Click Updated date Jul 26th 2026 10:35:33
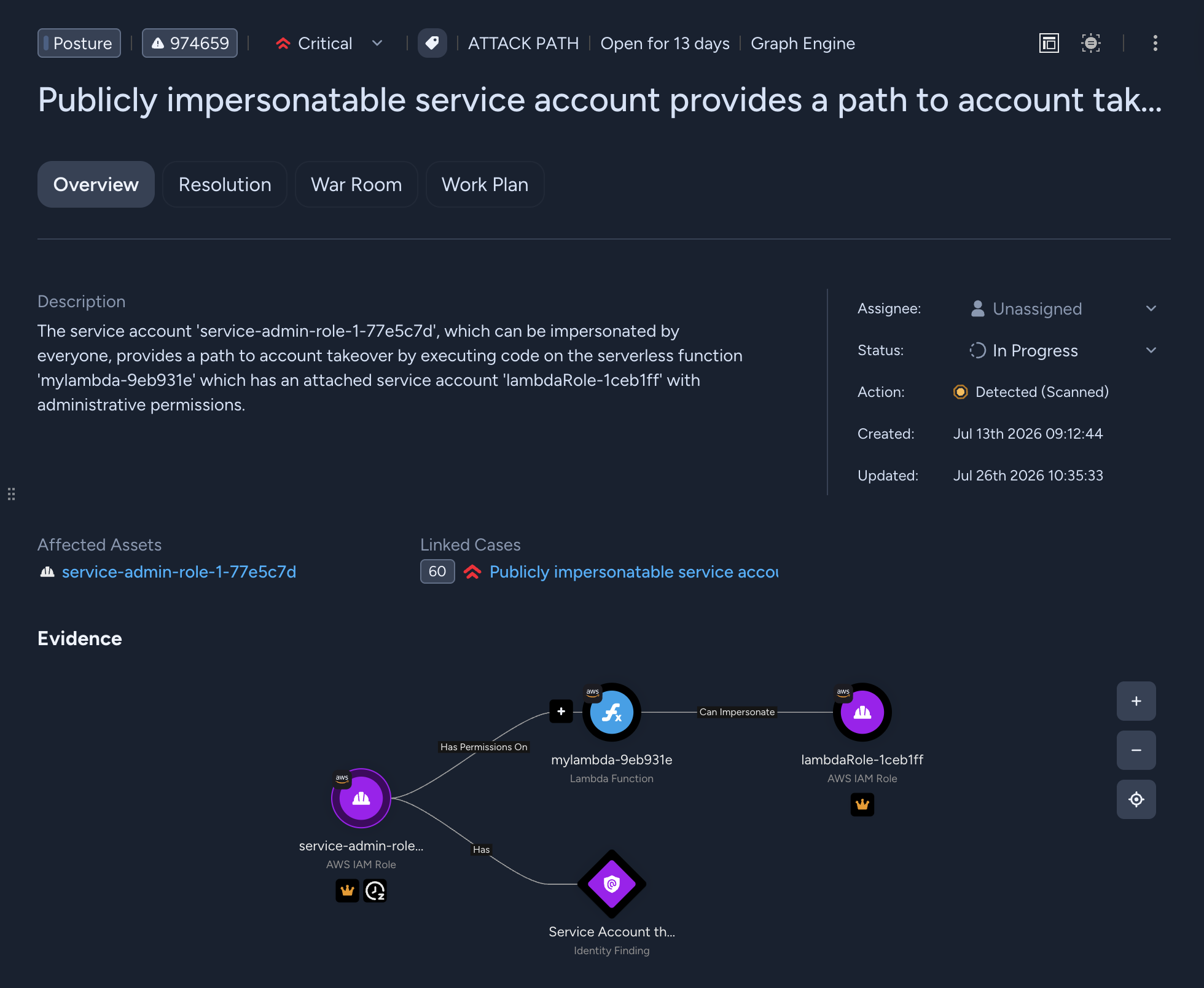1204x988 pixels. [1028, 476]
